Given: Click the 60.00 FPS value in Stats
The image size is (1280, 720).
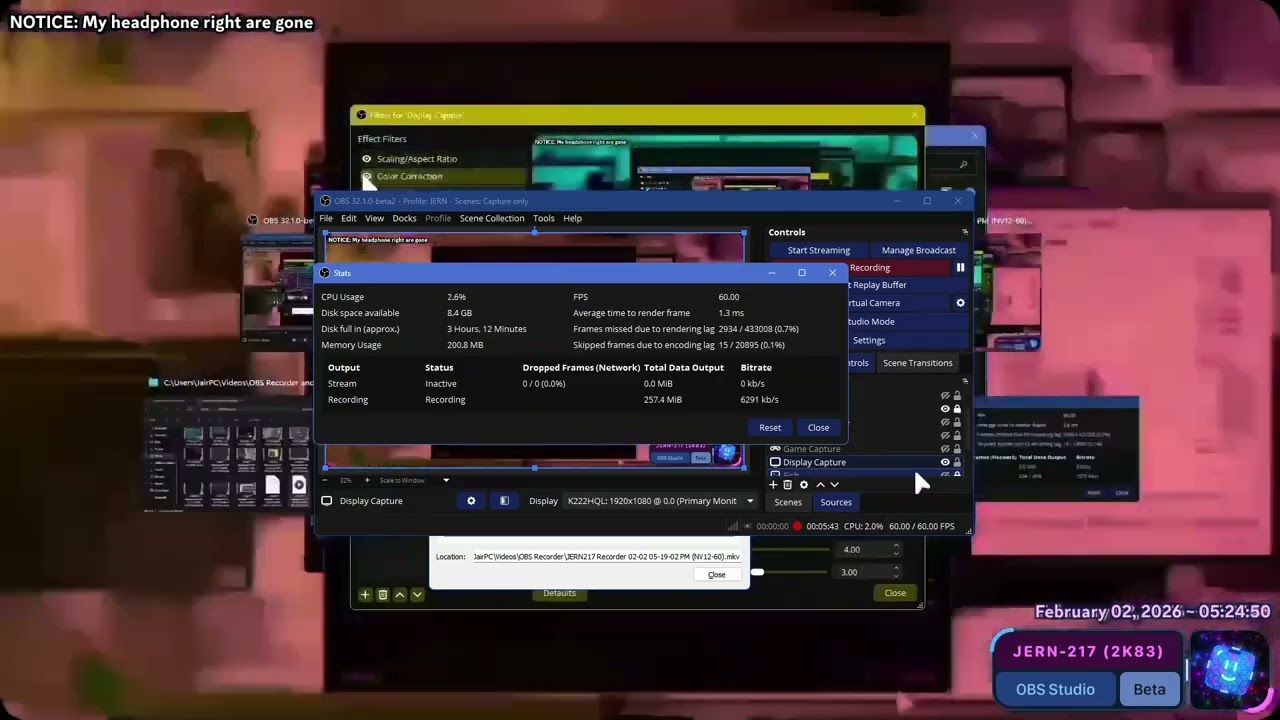Looking at the screenshot, I should 728,297.
